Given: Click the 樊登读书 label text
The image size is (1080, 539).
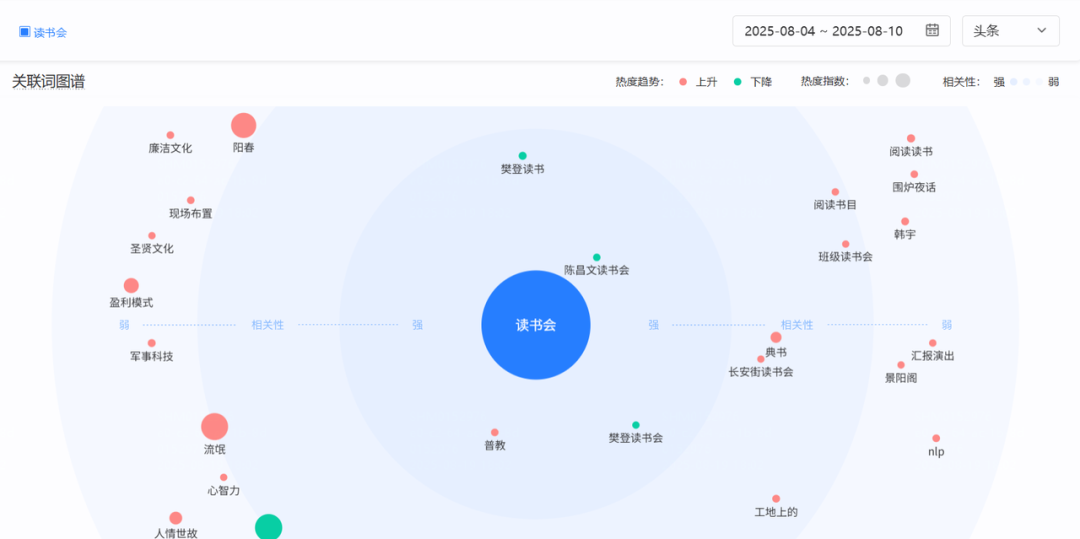Looking at the screenshot, I should 522,169.
